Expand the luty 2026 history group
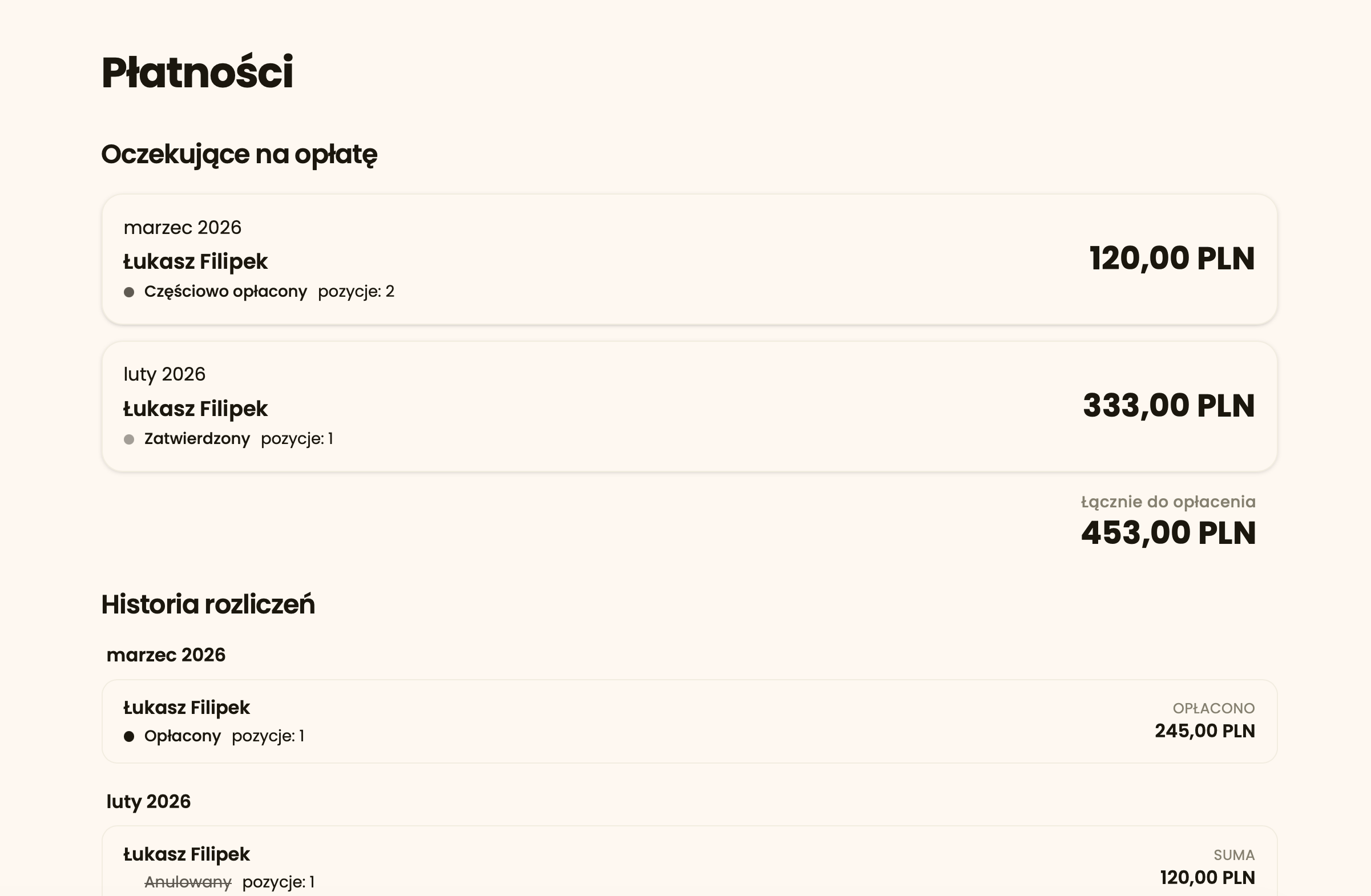The width and height of the screenshot is (1371, 896). tap(148, 802)
